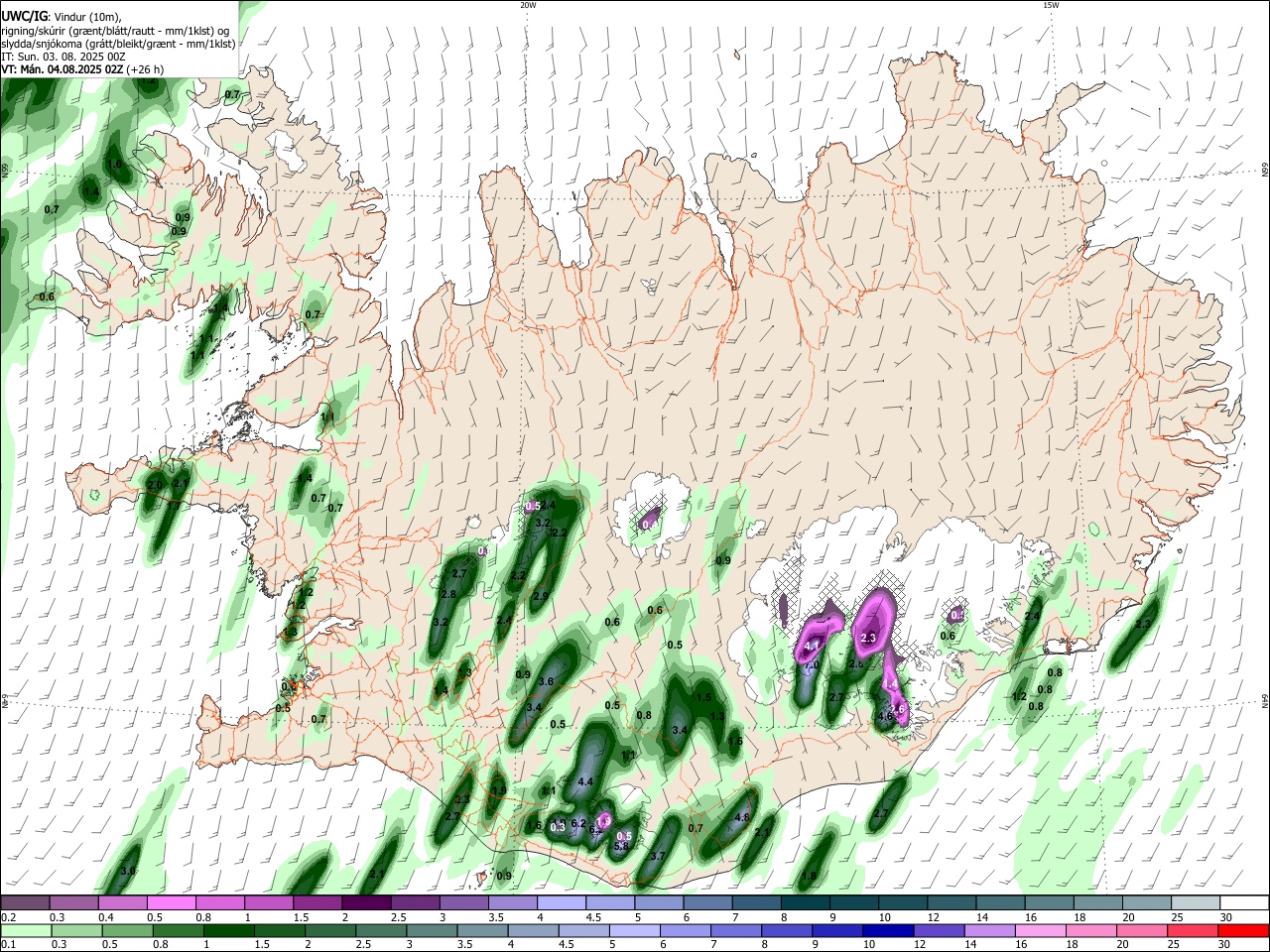Pick the dark navy 10 mm rain swatch
The image size is (1270, 952).
887,930
